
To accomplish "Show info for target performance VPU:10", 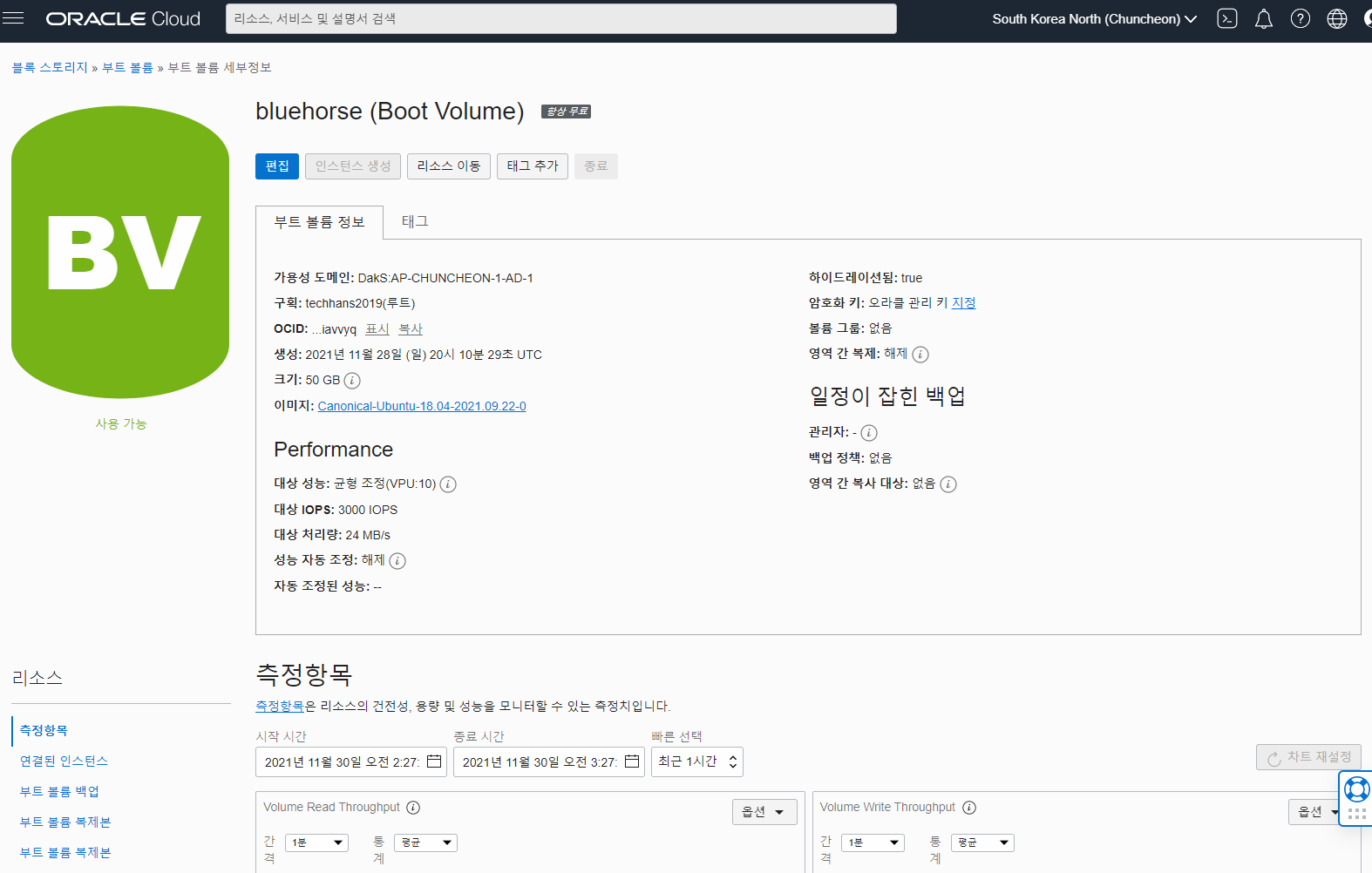I will pyautogui.click(x=448, y=484).
